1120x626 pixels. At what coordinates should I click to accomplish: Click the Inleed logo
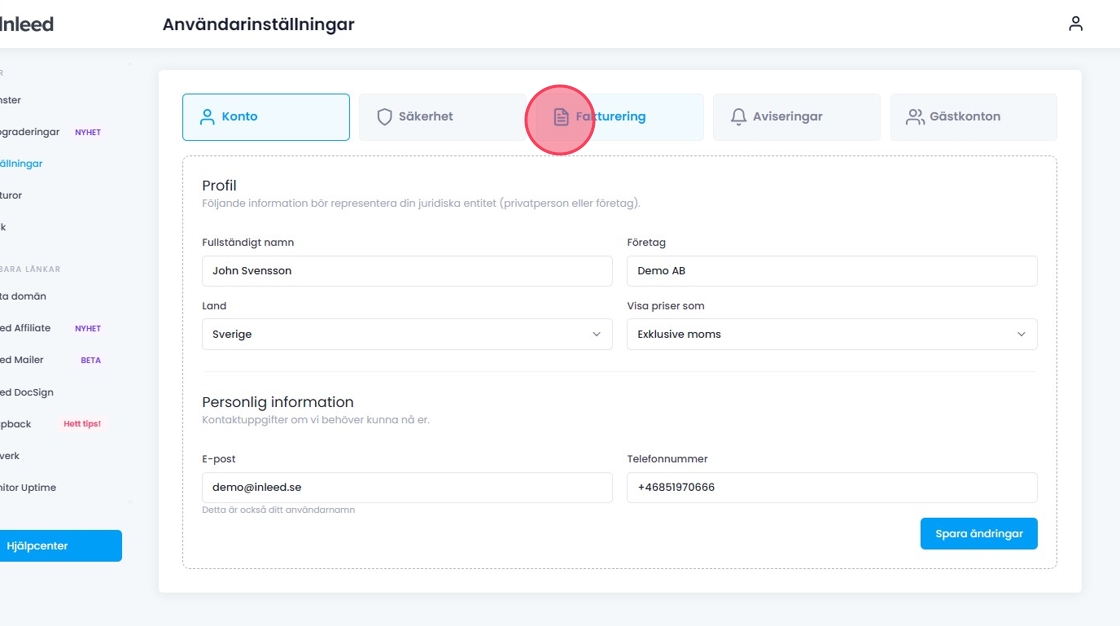[x=27, y=24]
